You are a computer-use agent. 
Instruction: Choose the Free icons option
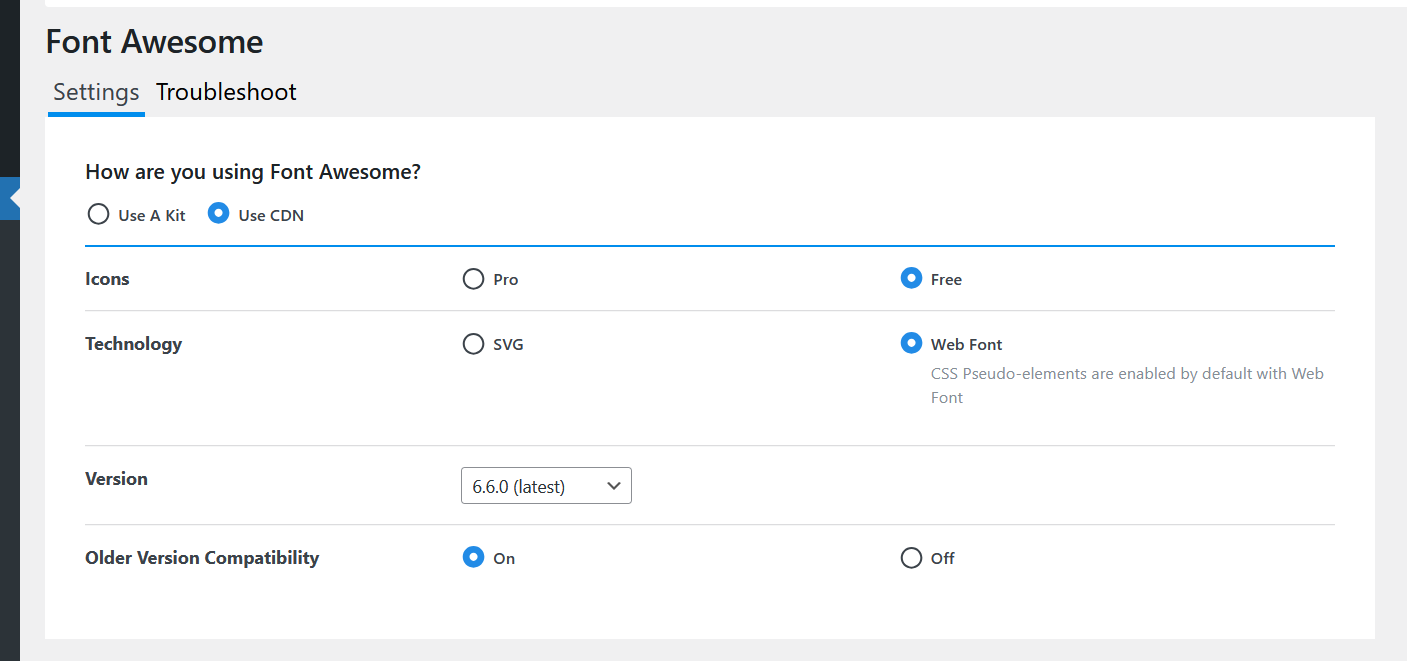tap(911, 279)
